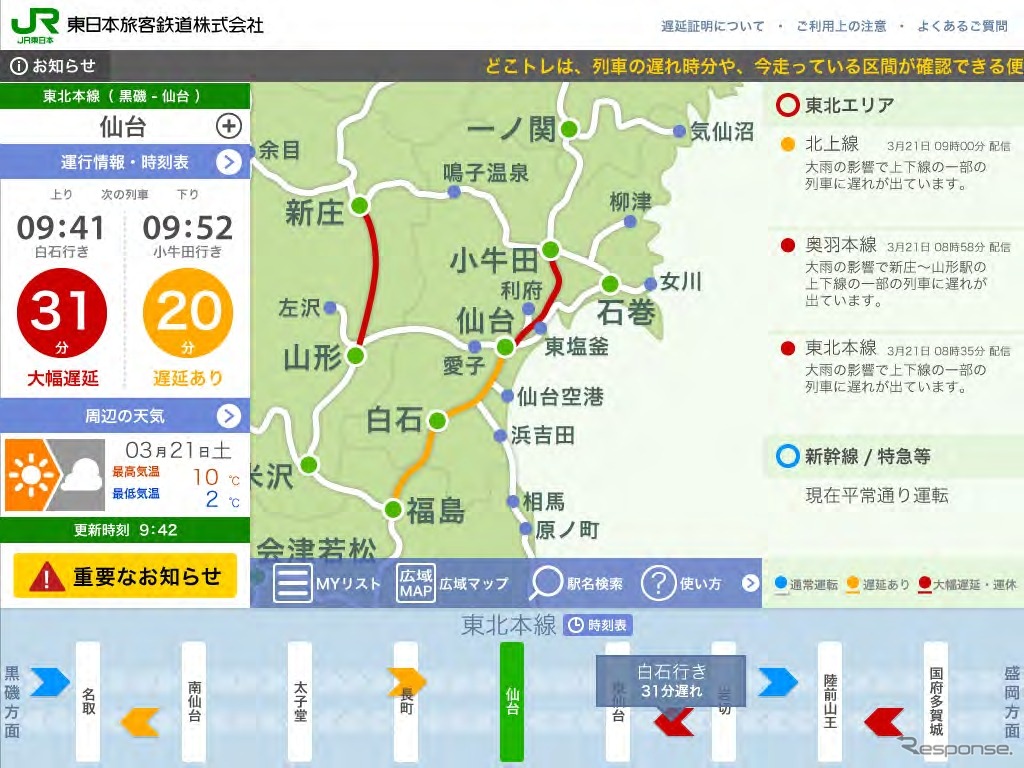
Task: Select 柳津 station marker
Action: (x=630, y=221)
